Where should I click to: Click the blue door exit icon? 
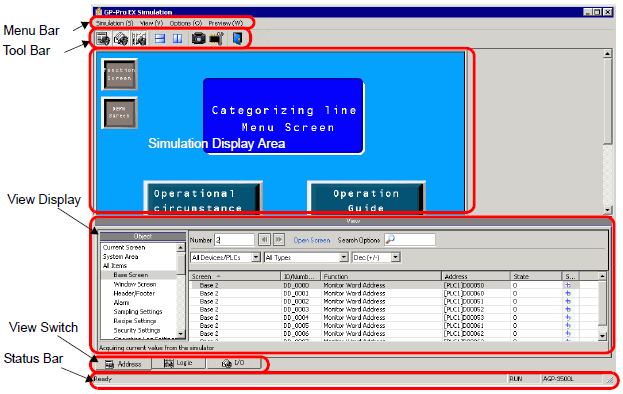[x=238, y=39]
